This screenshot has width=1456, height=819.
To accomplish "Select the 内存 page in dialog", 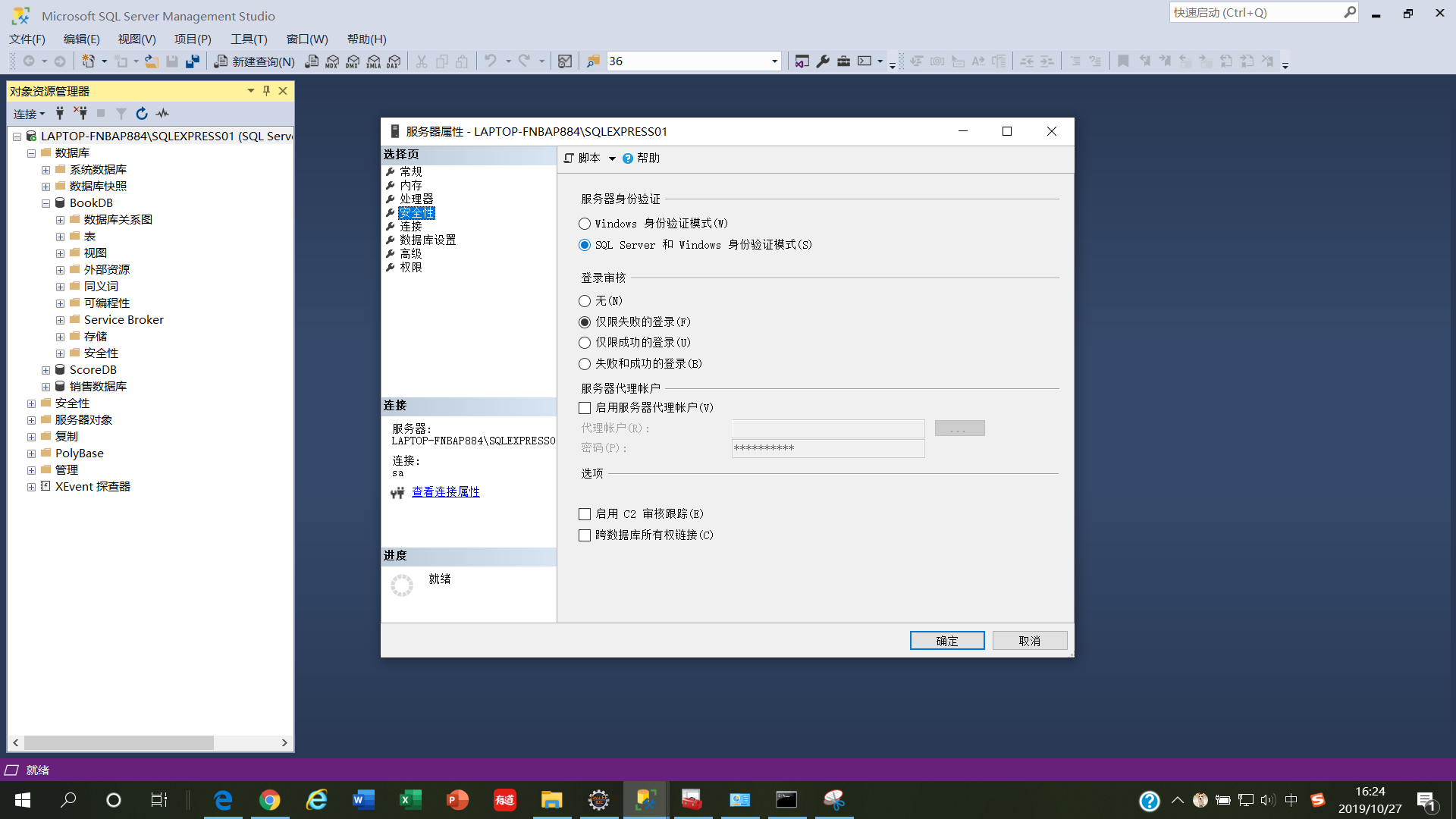I will (411, 186).
